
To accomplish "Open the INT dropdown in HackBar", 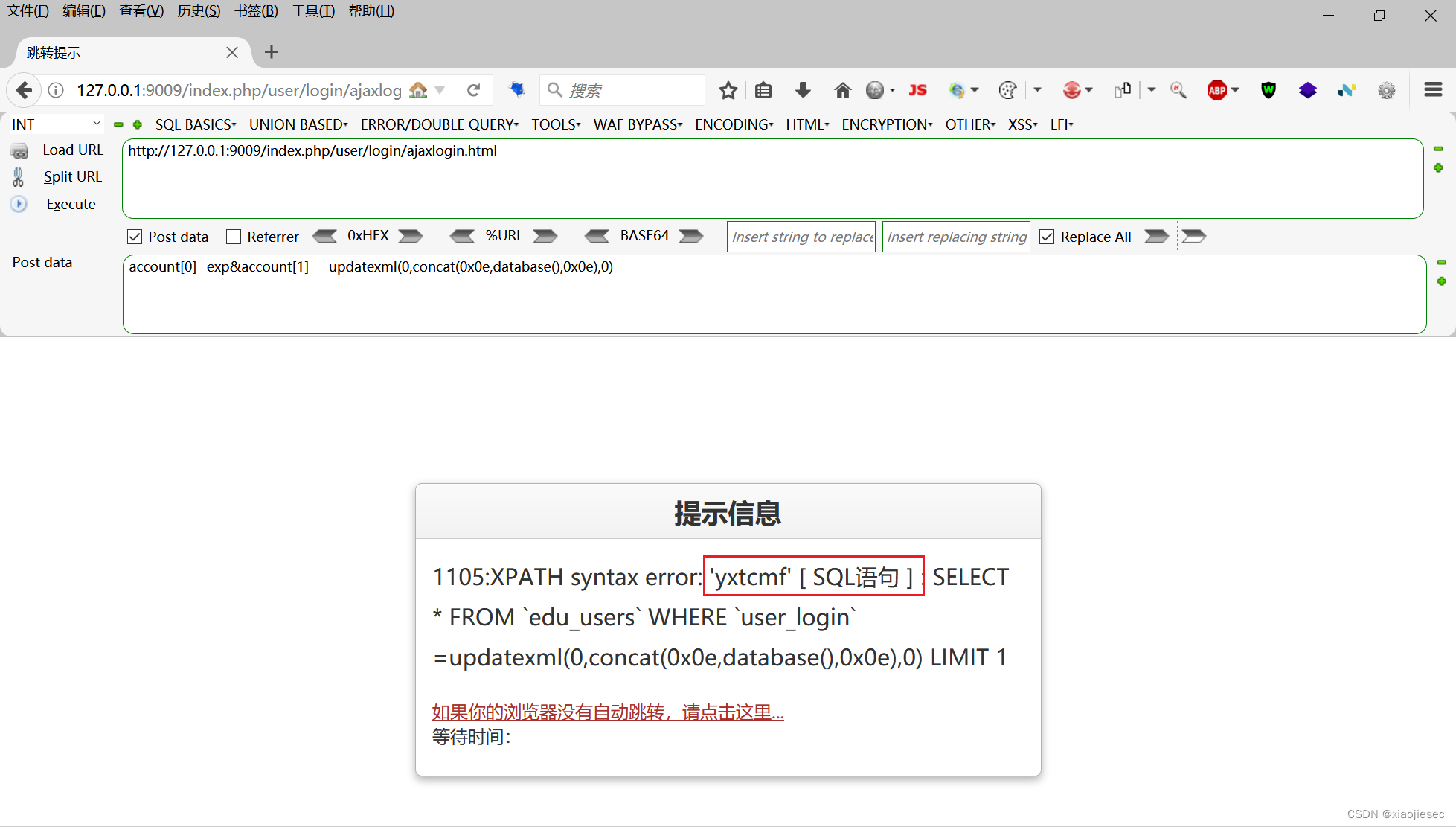I will tap(56, 124).
